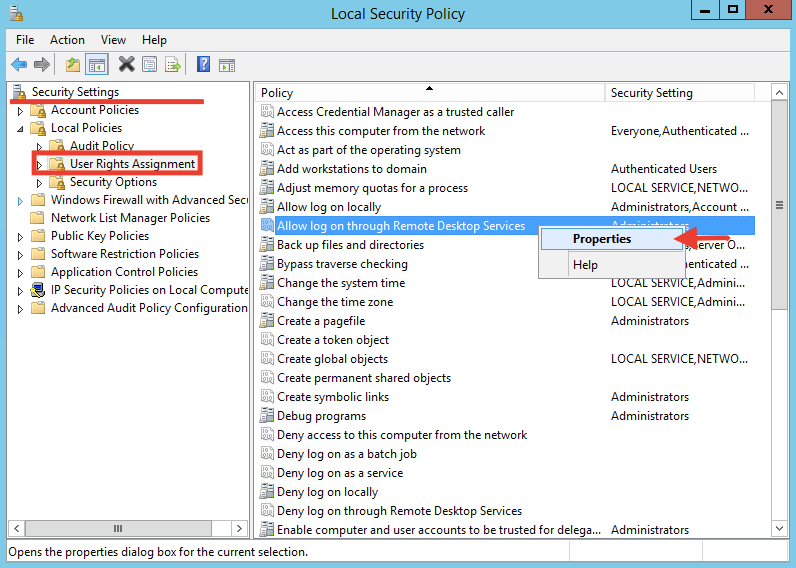Toggle the Show/Hide Console Tree icon

97,65
